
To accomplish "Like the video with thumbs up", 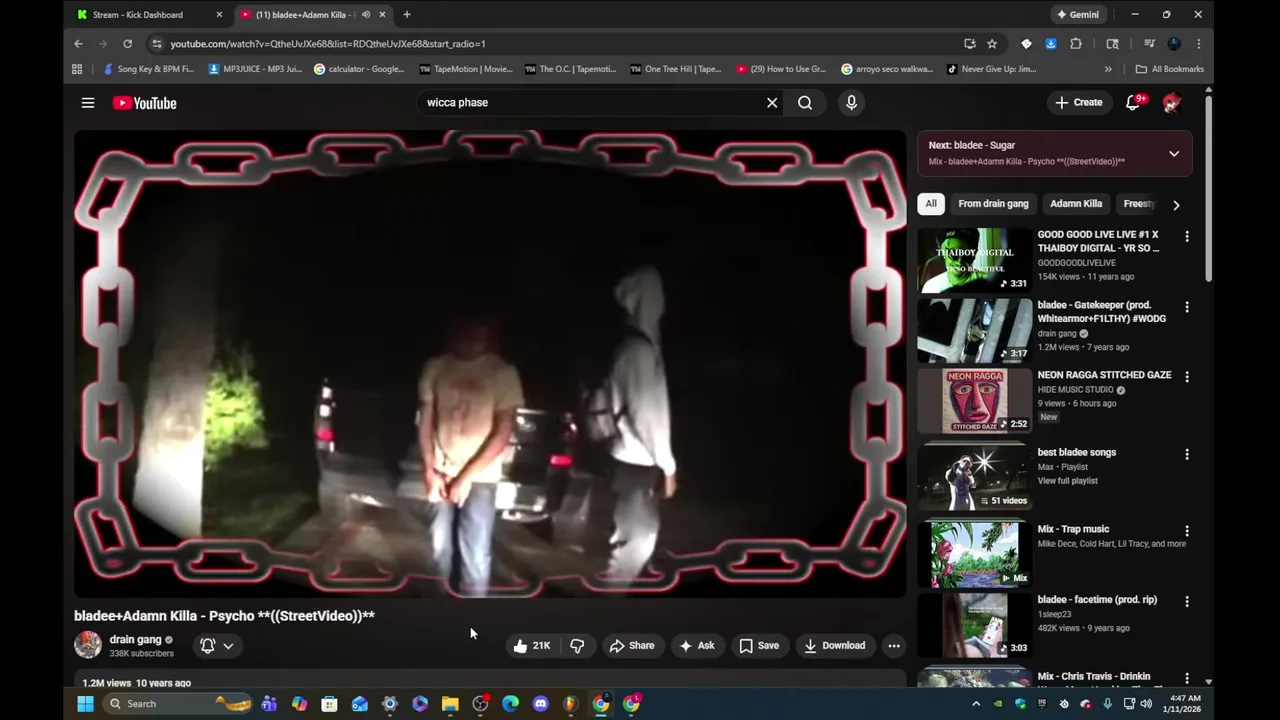I will tap(532, 646).
